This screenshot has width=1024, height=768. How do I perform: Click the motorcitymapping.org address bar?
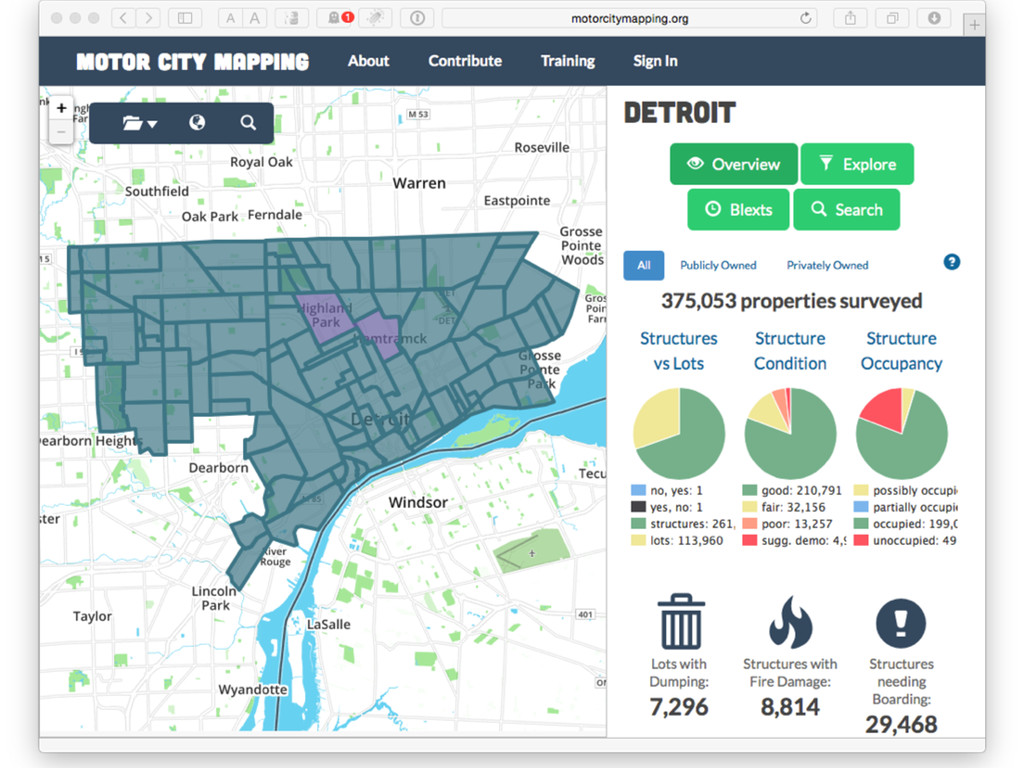(x=630, y=18)
